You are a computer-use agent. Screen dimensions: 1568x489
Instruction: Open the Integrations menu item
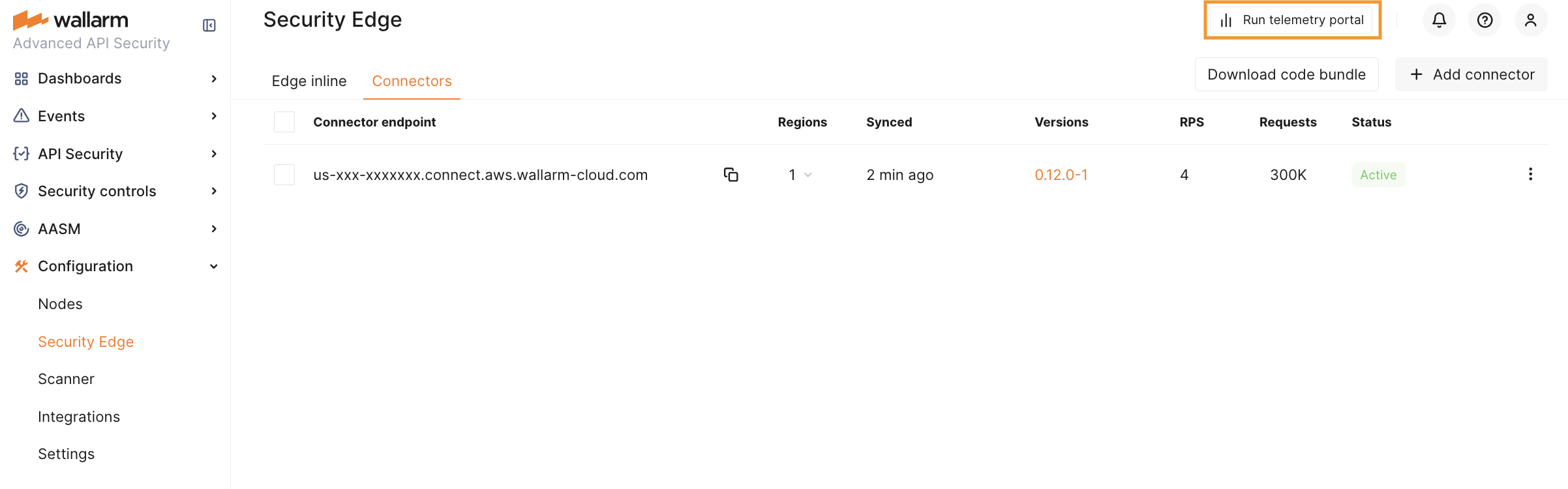click(79, 417)
